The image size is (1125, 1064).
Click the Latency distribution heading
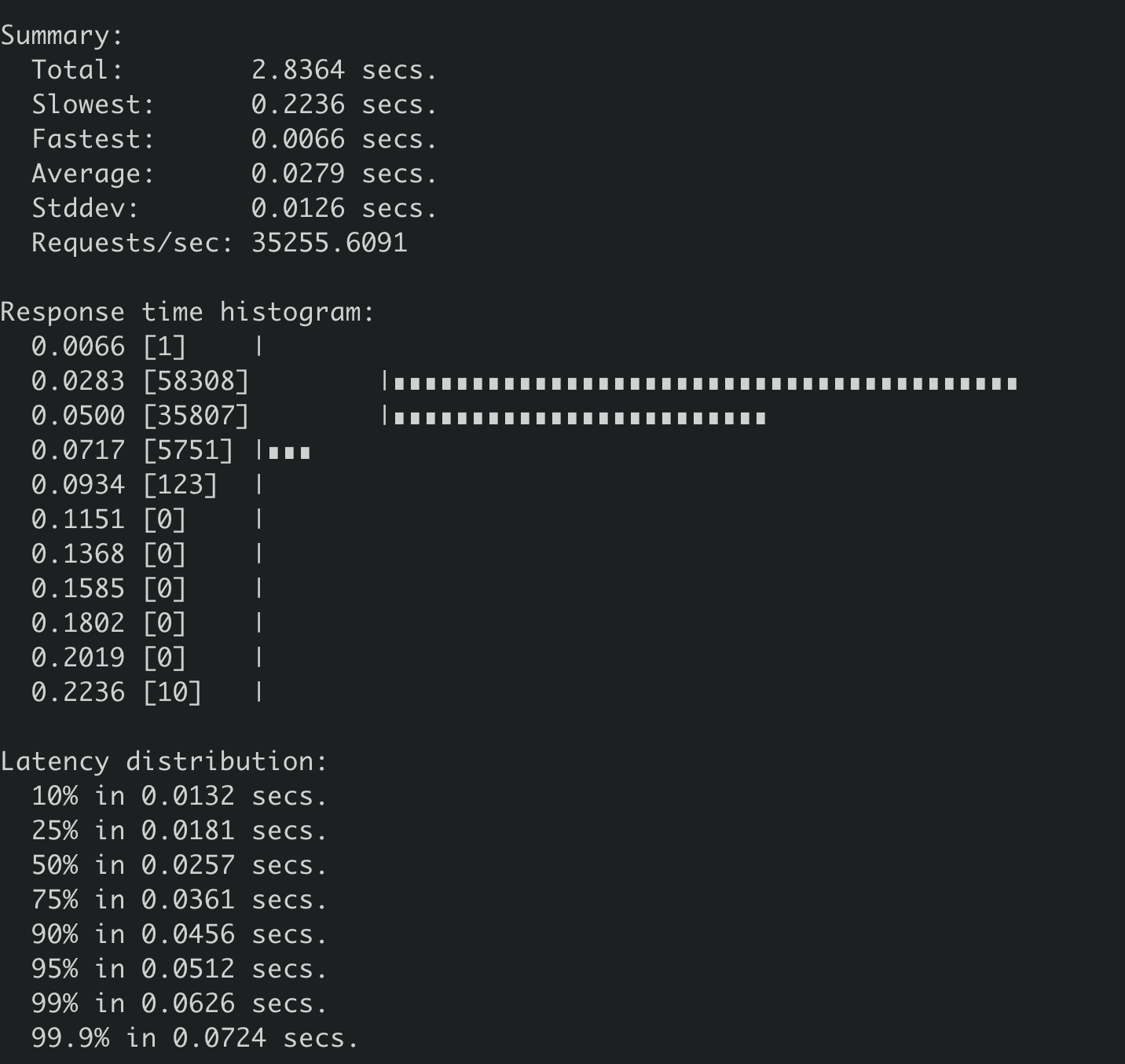[x=163, y=761]
